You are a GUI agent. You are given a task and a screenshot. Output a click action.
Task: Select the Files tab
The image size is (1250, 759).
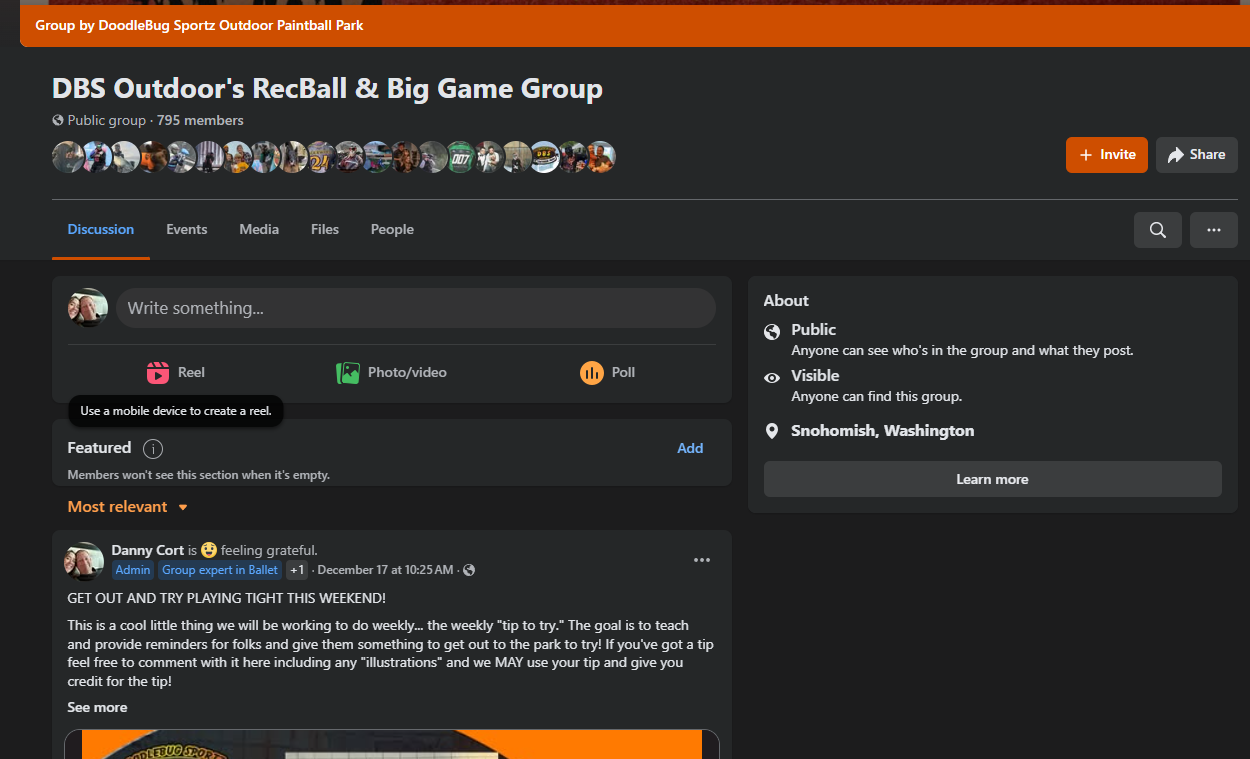tap(325, 230)
